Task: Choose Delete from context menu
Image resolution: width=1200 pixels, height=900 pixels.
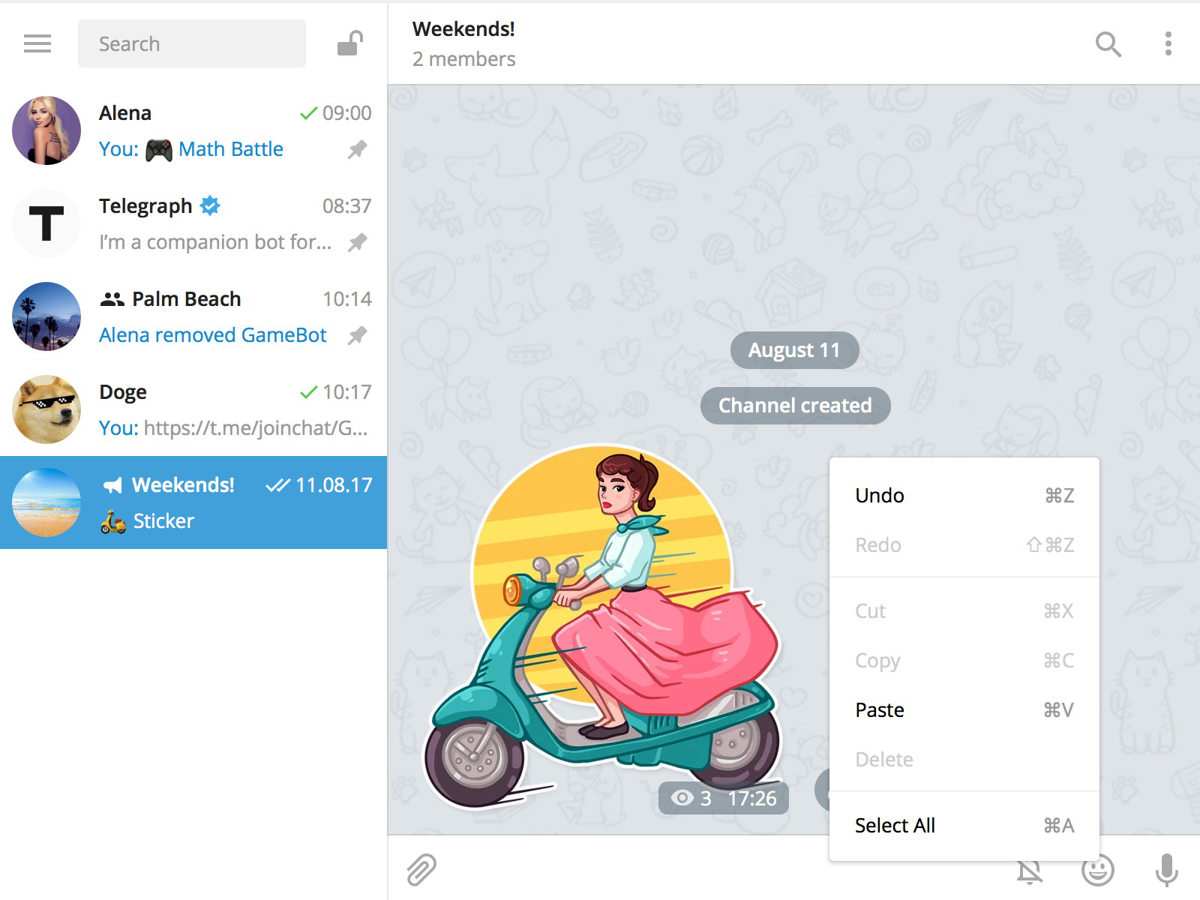Action: tap(964, 760)
